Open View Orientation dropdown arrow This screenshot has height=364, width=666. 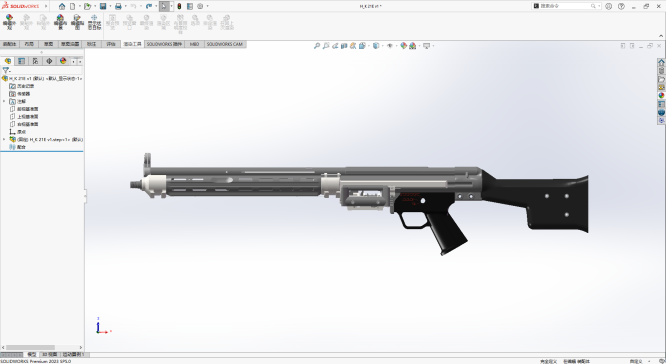[x=368, y=46]
